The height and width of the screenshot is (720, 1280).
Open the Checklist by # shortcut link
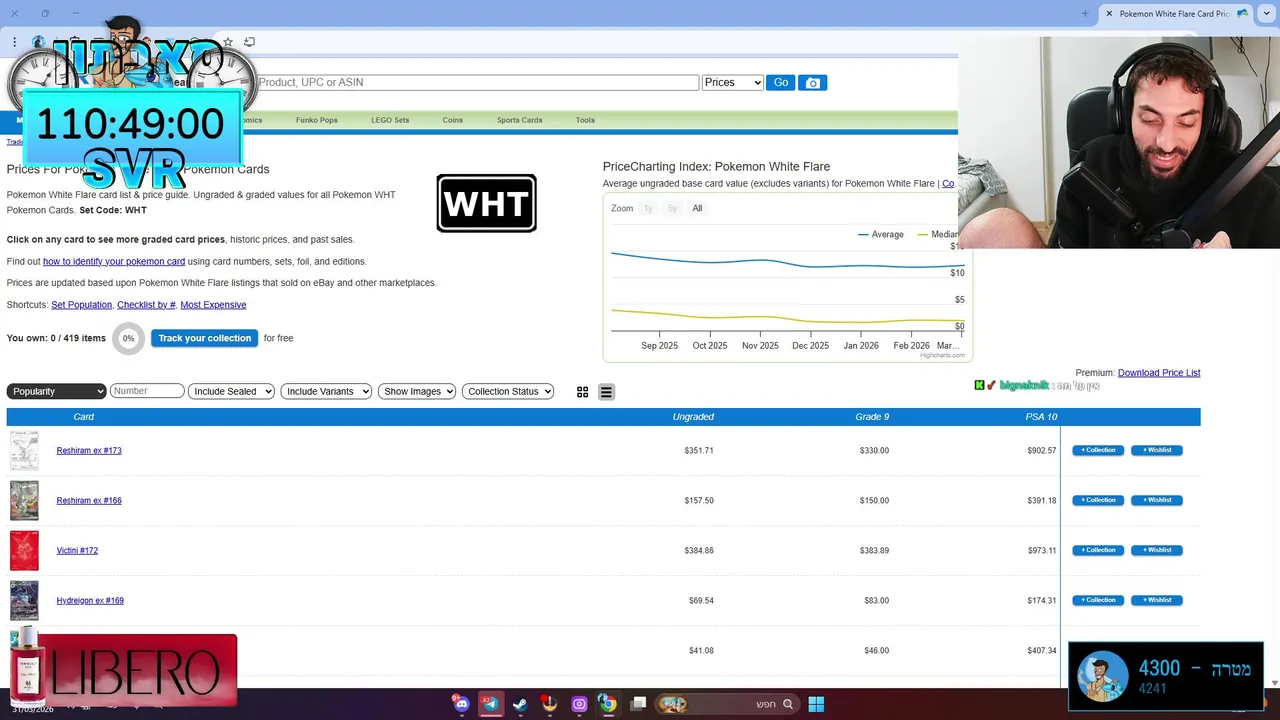[146, 305]
